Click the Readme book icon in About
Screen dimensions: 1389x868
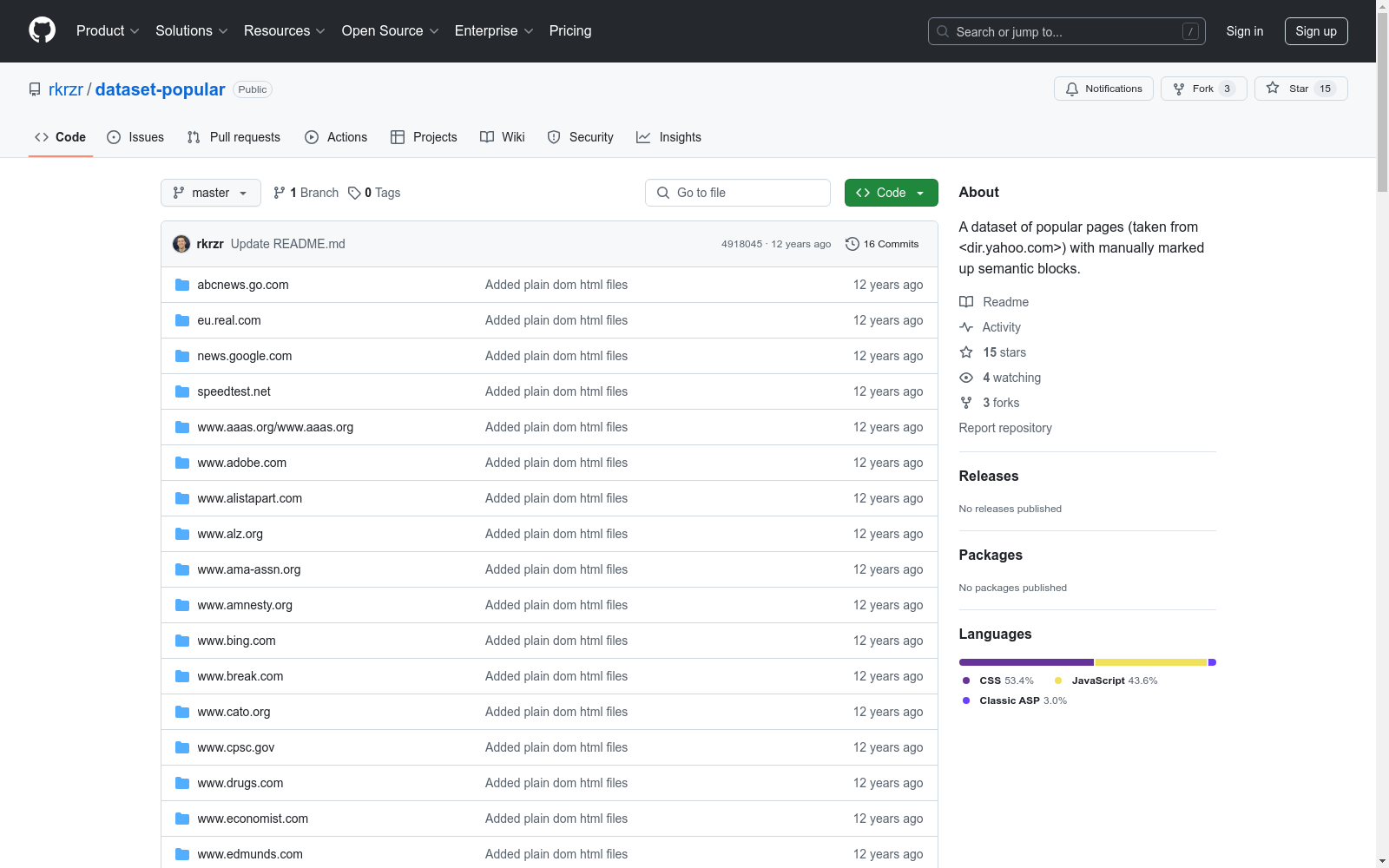(966, 302)
